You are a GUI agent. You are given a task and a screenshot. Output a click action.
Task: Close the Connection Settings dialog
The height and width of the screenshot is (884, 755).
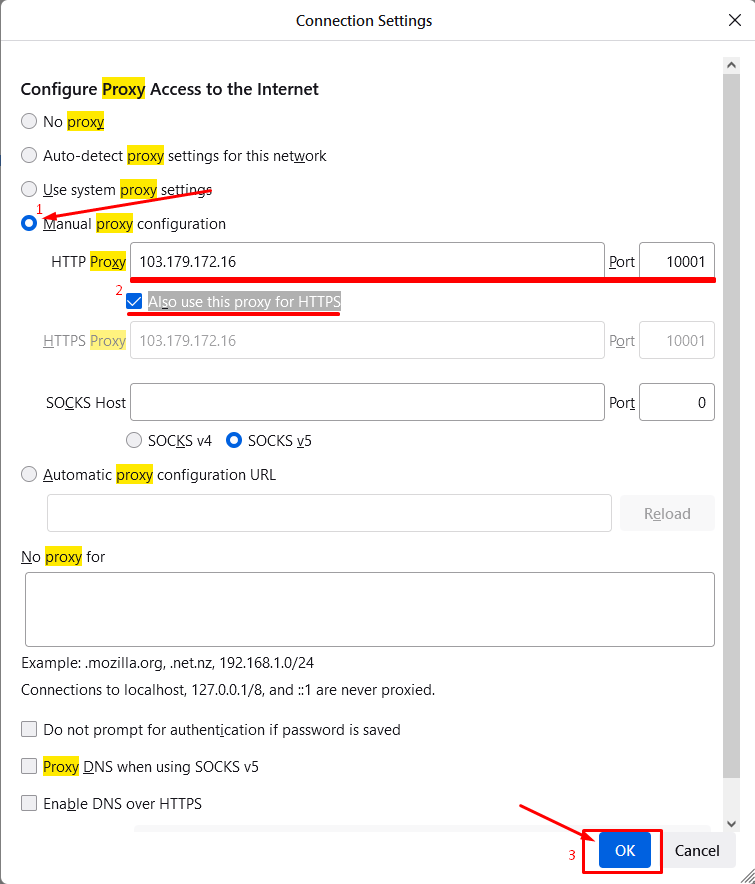click(x=734, y=20)
